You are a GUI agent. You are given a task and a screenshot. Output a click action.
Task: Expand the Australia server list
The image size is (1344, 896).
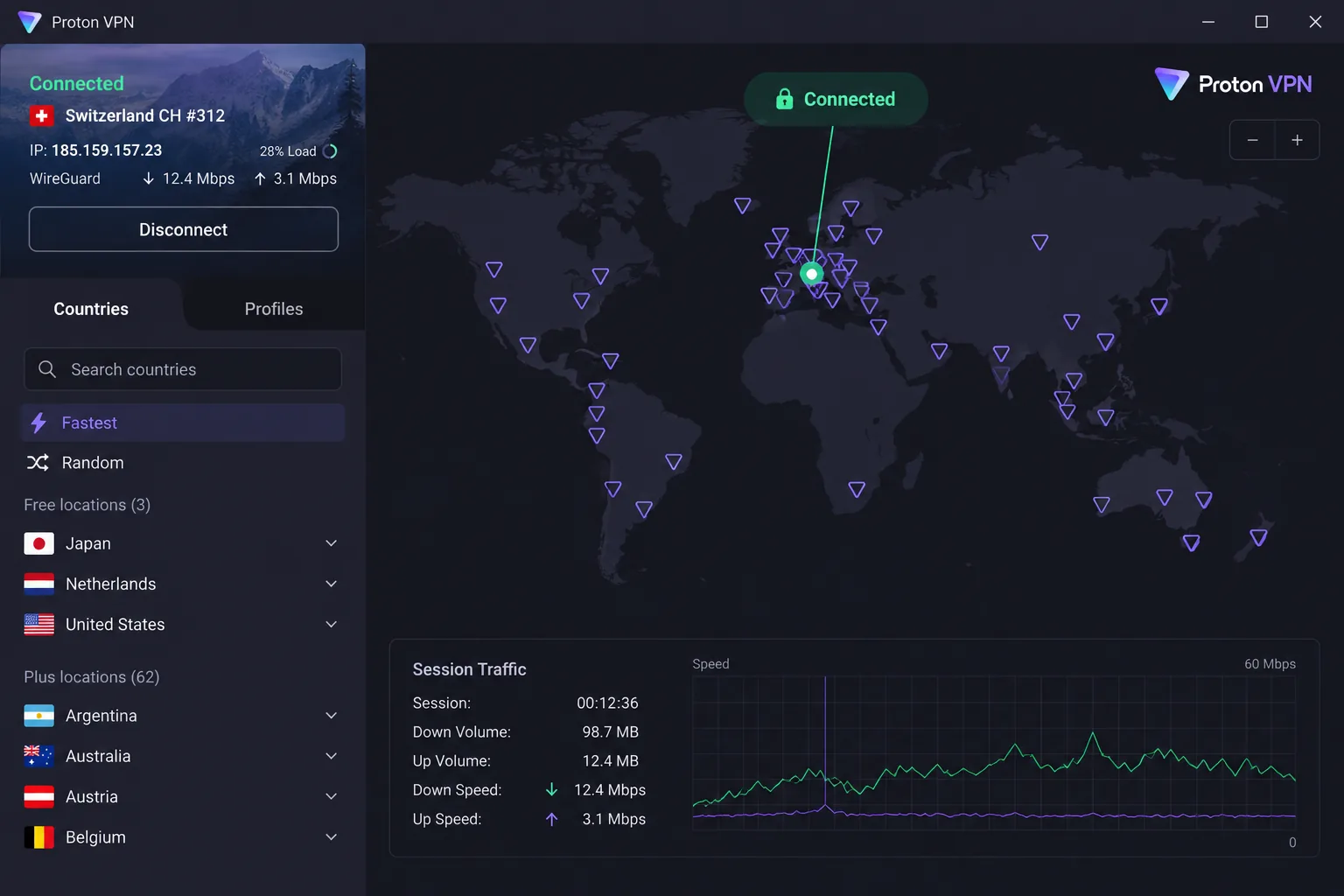click(332, 756)
